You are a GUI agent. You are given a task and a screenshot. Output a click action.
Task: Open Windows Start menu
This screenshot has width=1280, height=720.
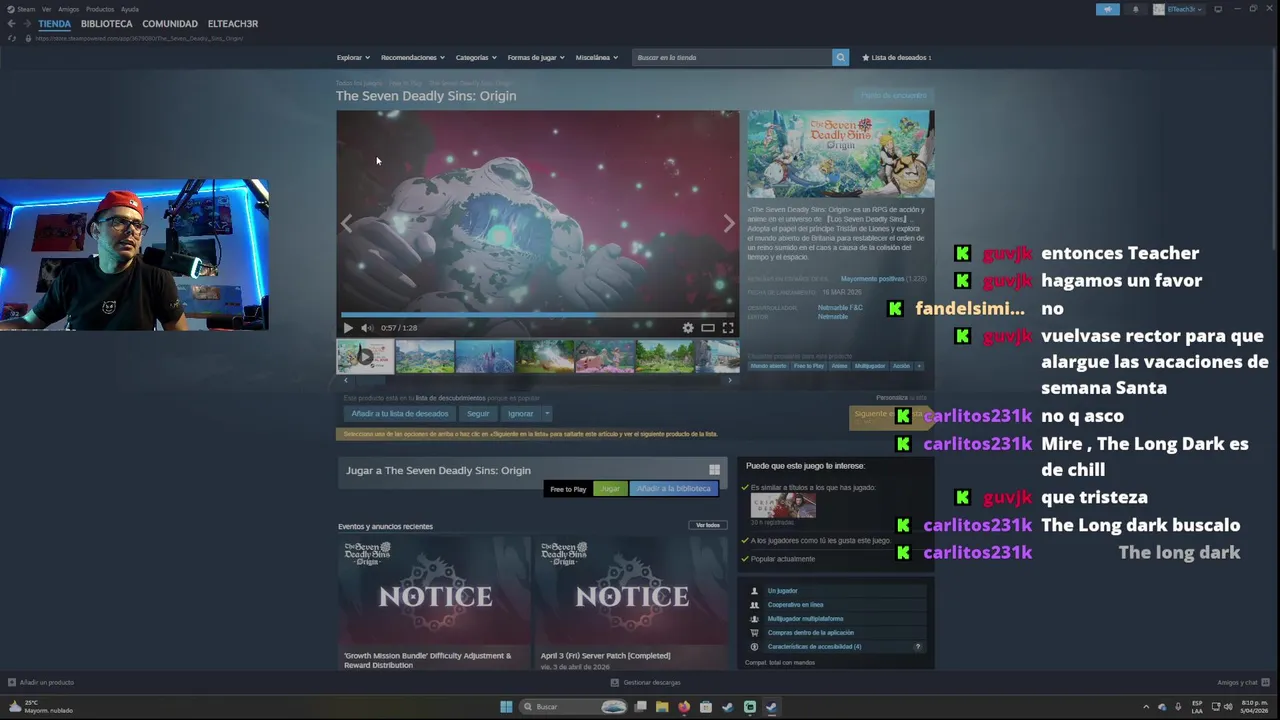(x=506, y=707)
